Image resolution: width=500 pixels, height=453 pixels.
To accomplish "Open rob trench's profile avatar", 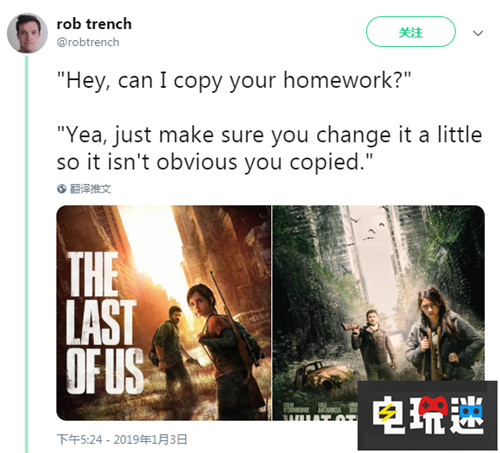I will click(x=27, y=33).
